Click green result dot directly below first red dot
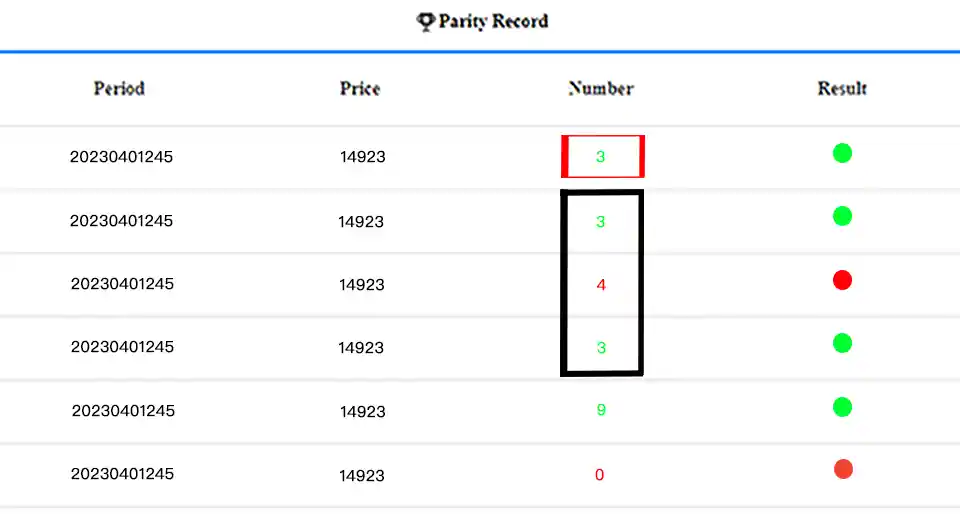 coord(842,343)
